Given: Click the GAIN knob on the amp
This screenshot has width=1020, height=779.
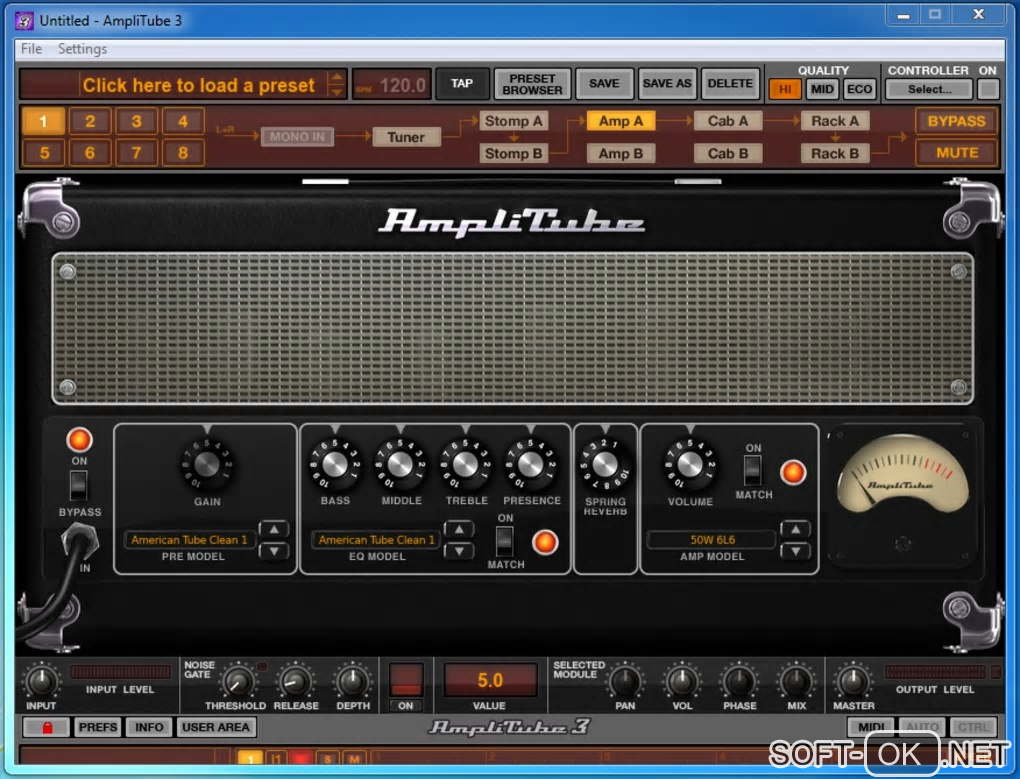Looking at the screenshot, I should 207,465.
